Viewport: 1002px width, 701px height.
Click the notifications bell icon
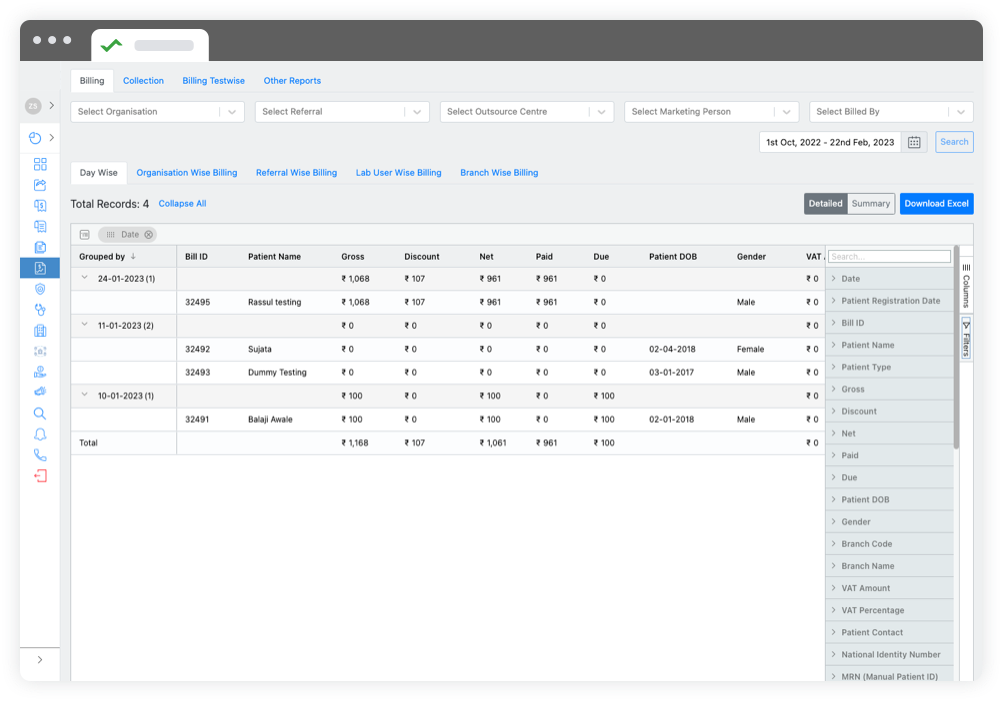click(x=40, y=433)
